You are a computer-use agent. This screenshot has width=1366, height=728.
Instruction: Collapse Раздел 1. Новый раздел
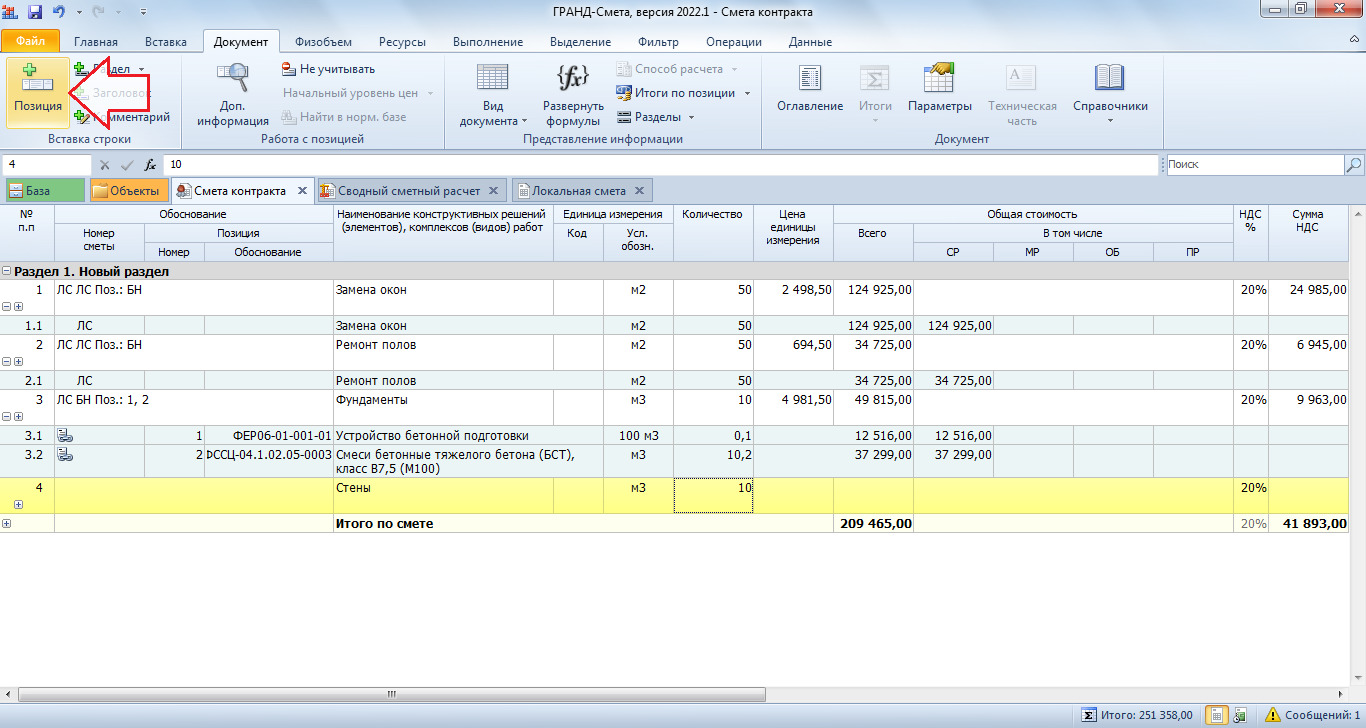7,272
